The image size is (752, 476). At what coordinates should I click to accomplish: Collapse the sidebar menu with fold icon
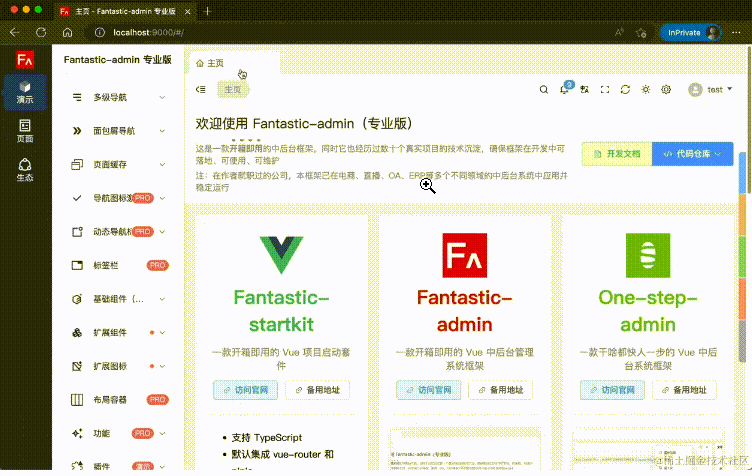click(x=200, y=89)
